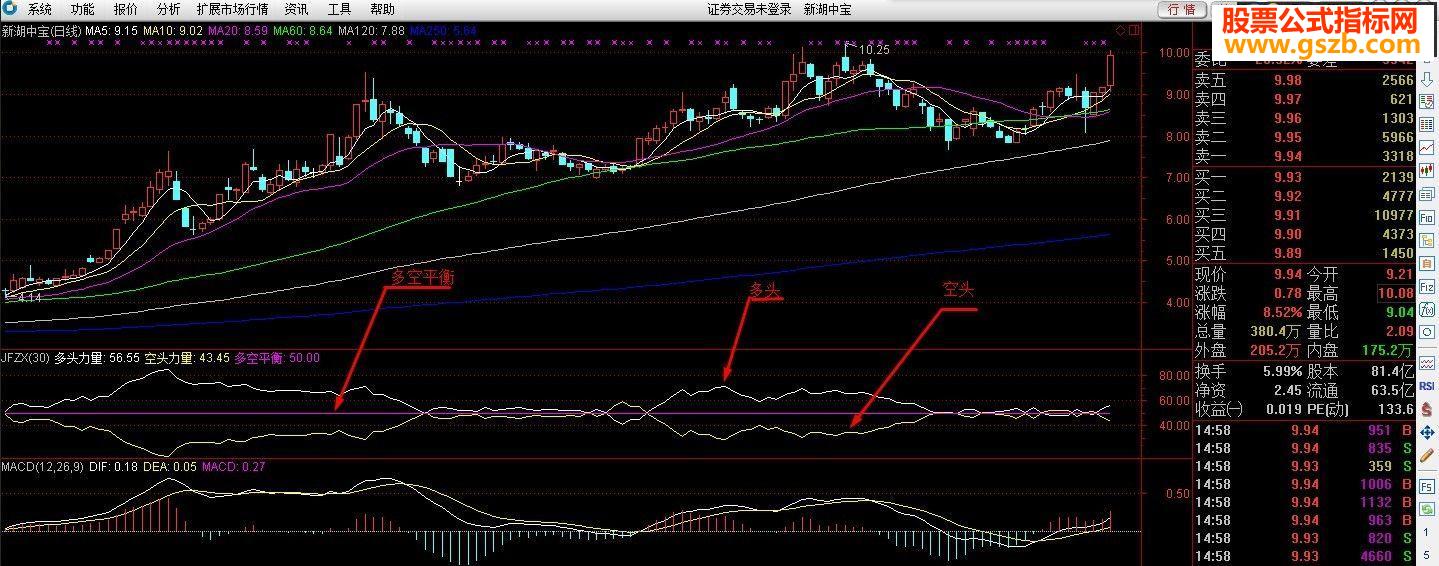Click the MA120: 7.88 label
This screenshot has height=566, width=1439.
click(x=372, y=31)
